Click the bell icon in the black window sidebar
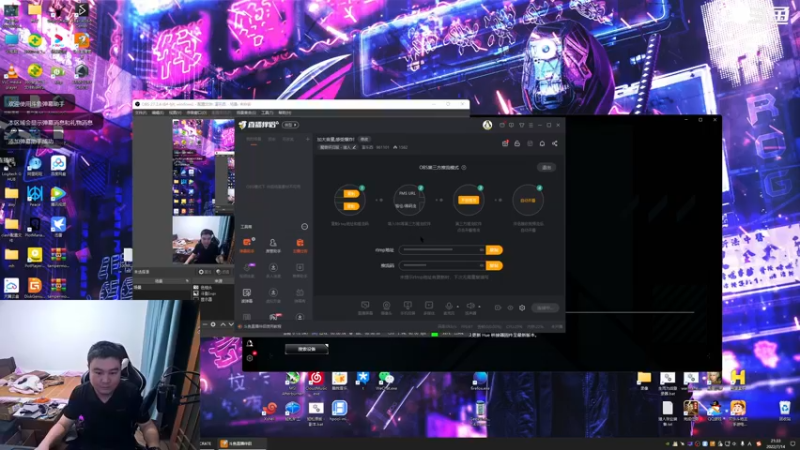Screen dimensions: 800x450 point(249,343)
